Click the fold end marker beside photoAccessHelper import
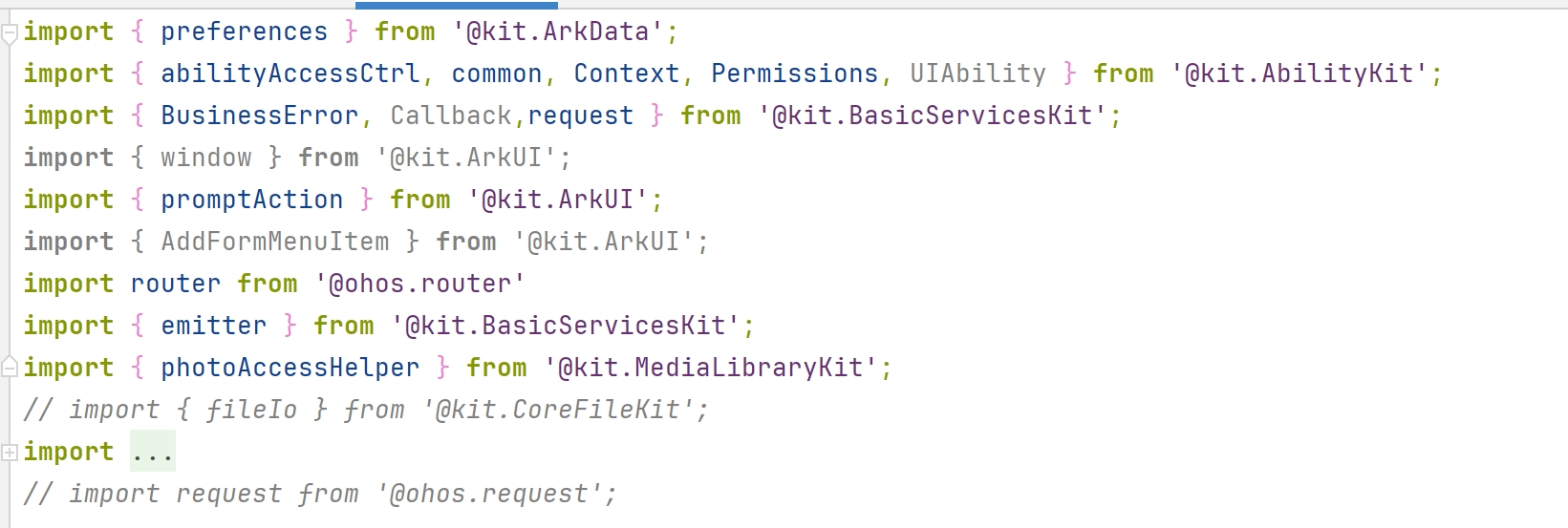 tap(10, 367)
